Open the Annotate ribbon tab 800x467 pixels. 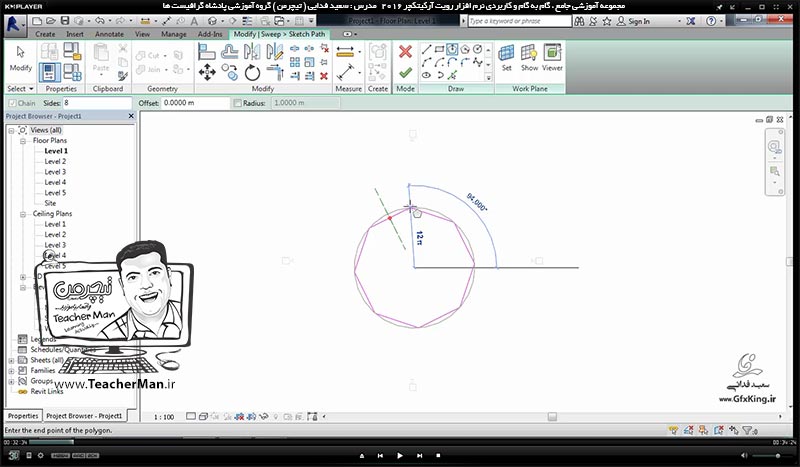tap(109, 34)
